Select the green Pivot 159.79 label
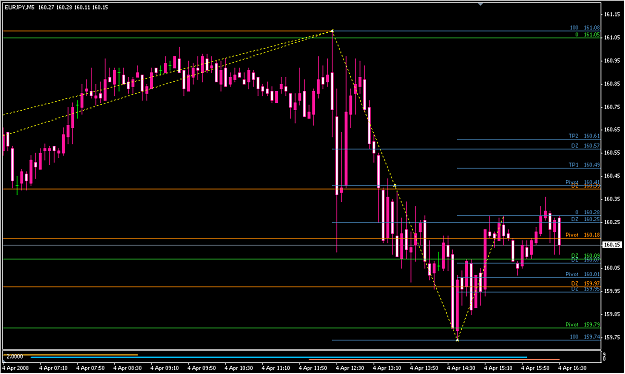Image resolution: width=625 pixels, height=374 pixels. [583, 325]
